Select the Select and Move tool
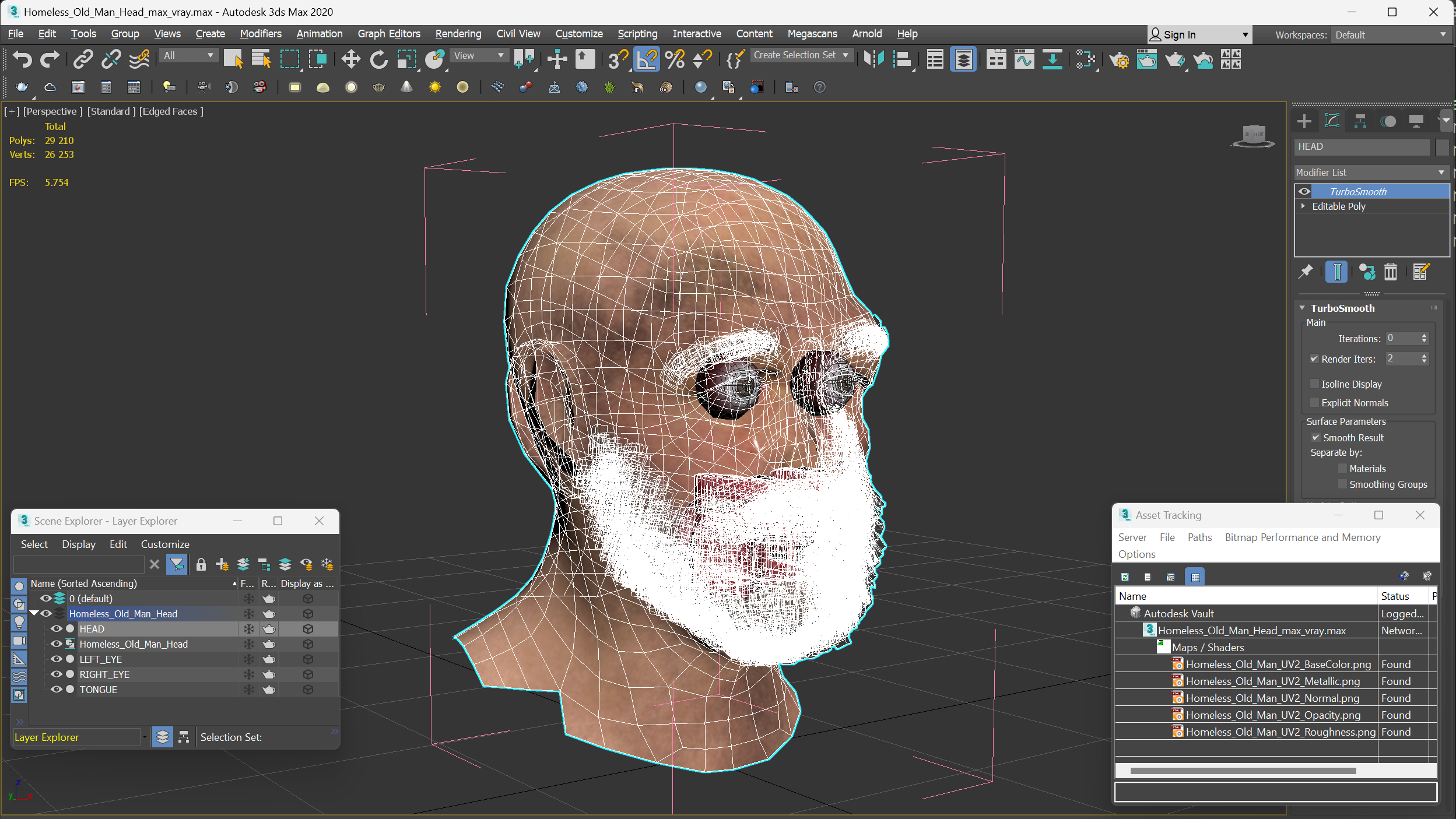The width and height of the screenshot is (1456, 819). click(x=350, y=59)
